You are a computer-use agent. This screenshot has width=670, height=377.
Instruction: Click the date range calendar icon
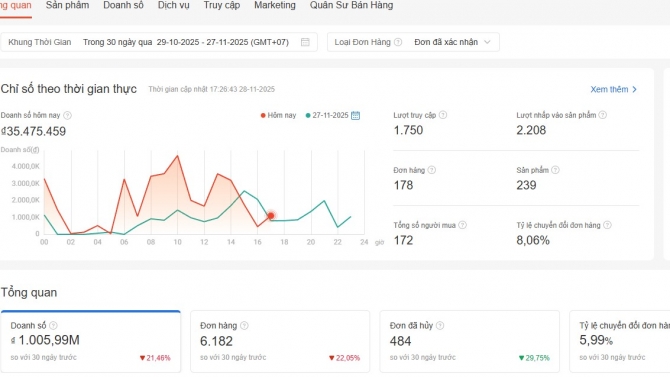point(305,42)
